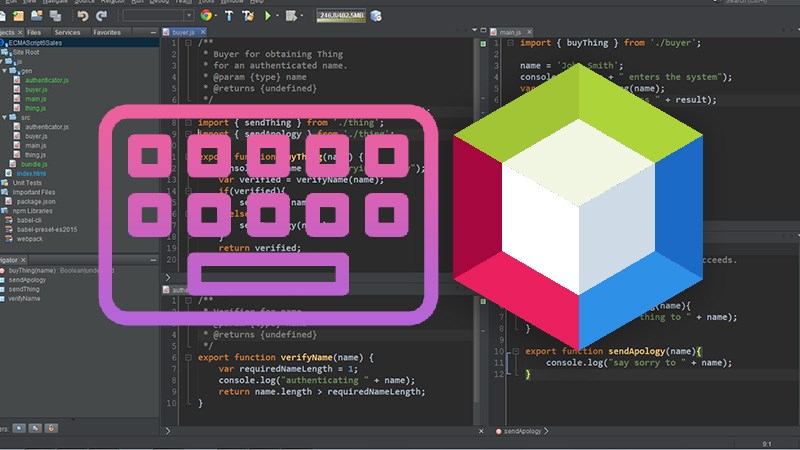The width and height of the screenshot is (800, 450).
Task: Collapse the gen folder
Action: point(5,71)
